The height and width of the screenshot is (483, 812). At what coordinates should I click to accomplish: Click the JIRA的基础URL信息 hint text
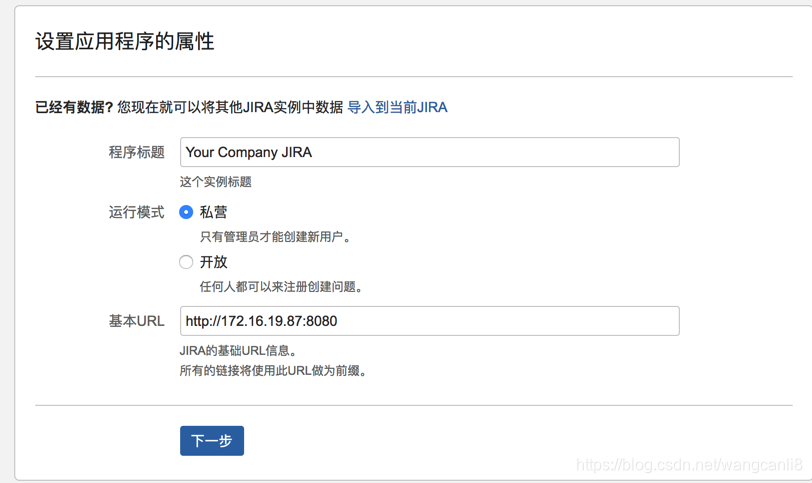[x=239, y=351]
